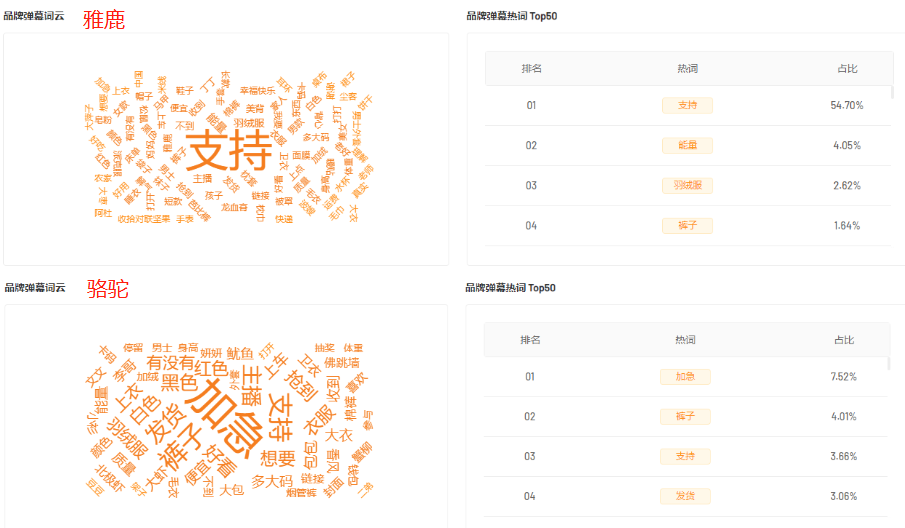Click the large 加急 word in 骆驼 cloud
Screen dimensions: 905x528
click(x=226, y=417)
